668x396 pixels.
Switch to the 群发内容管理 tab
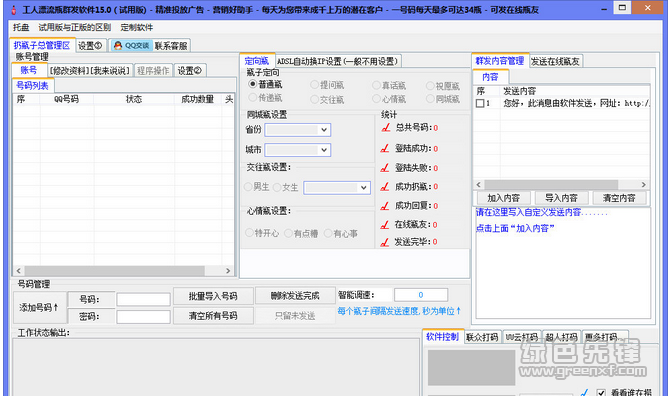pyautogui.click(x=500, y=60)
